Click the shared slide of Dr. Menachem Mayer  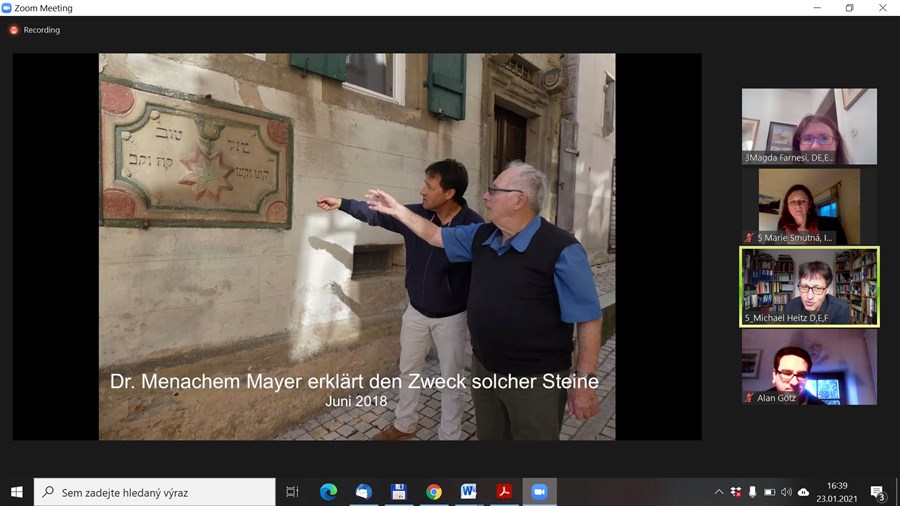[357, 246]
